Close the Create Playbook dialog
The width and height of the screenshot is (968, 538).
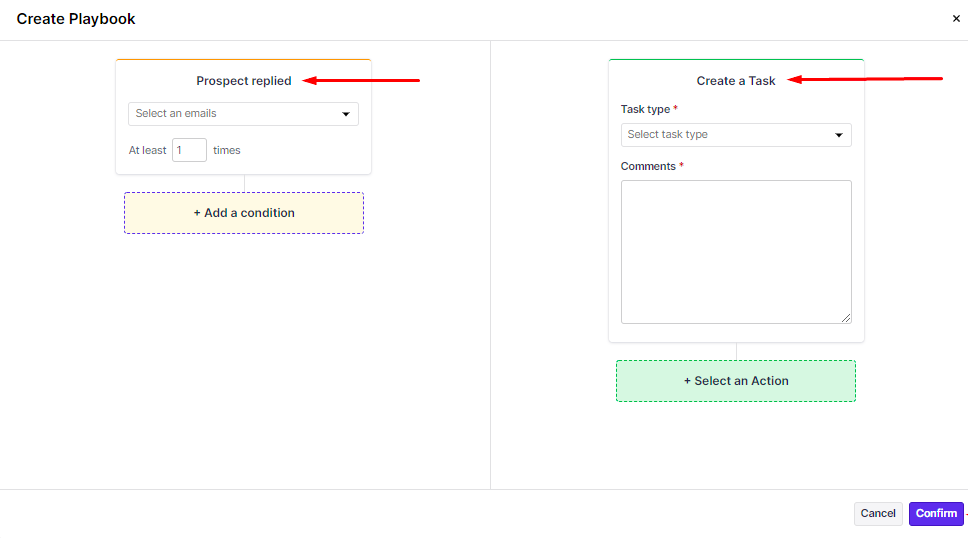(x=956, y=19)
